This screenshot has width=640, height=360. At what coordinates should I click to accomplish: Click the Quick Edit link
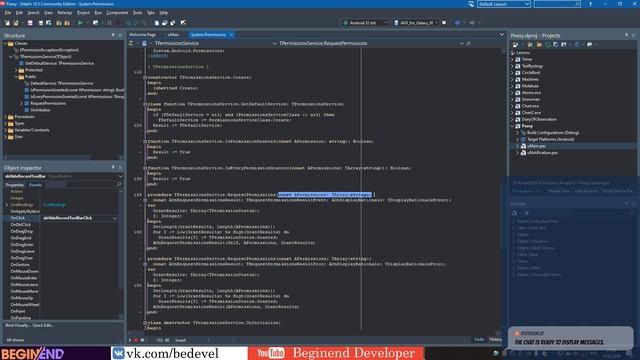[42, 325]
